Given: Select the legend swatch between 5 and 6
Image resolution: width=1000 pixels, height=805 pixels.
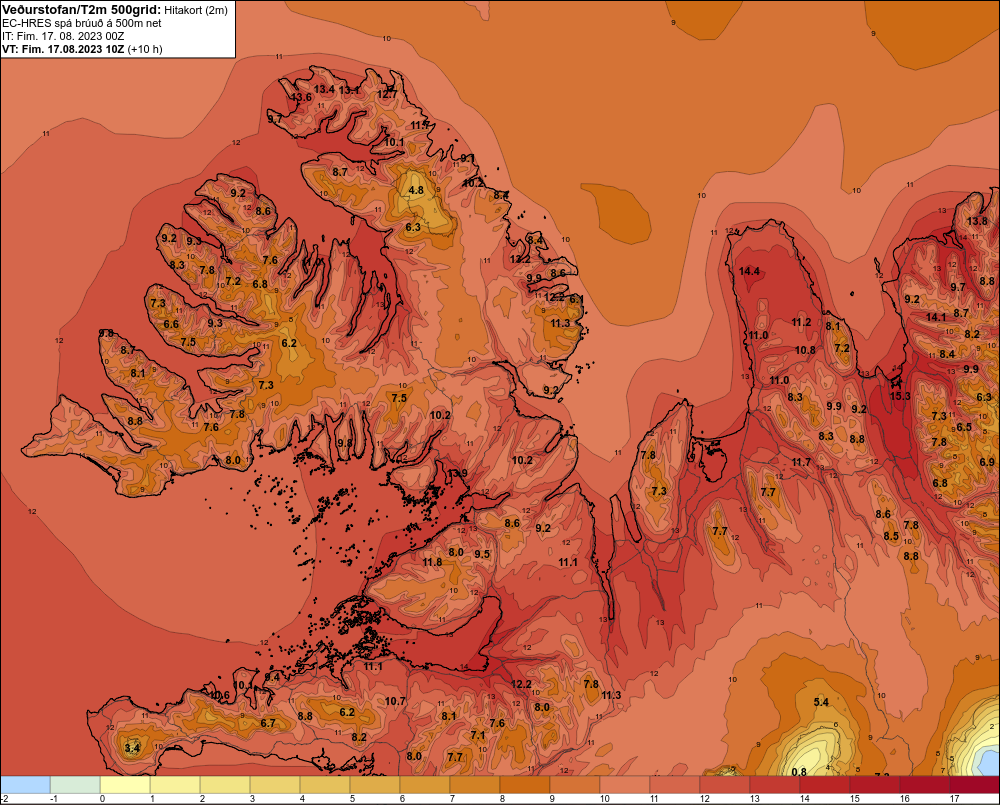Looking at the screenshot, I should click(375, 784).
